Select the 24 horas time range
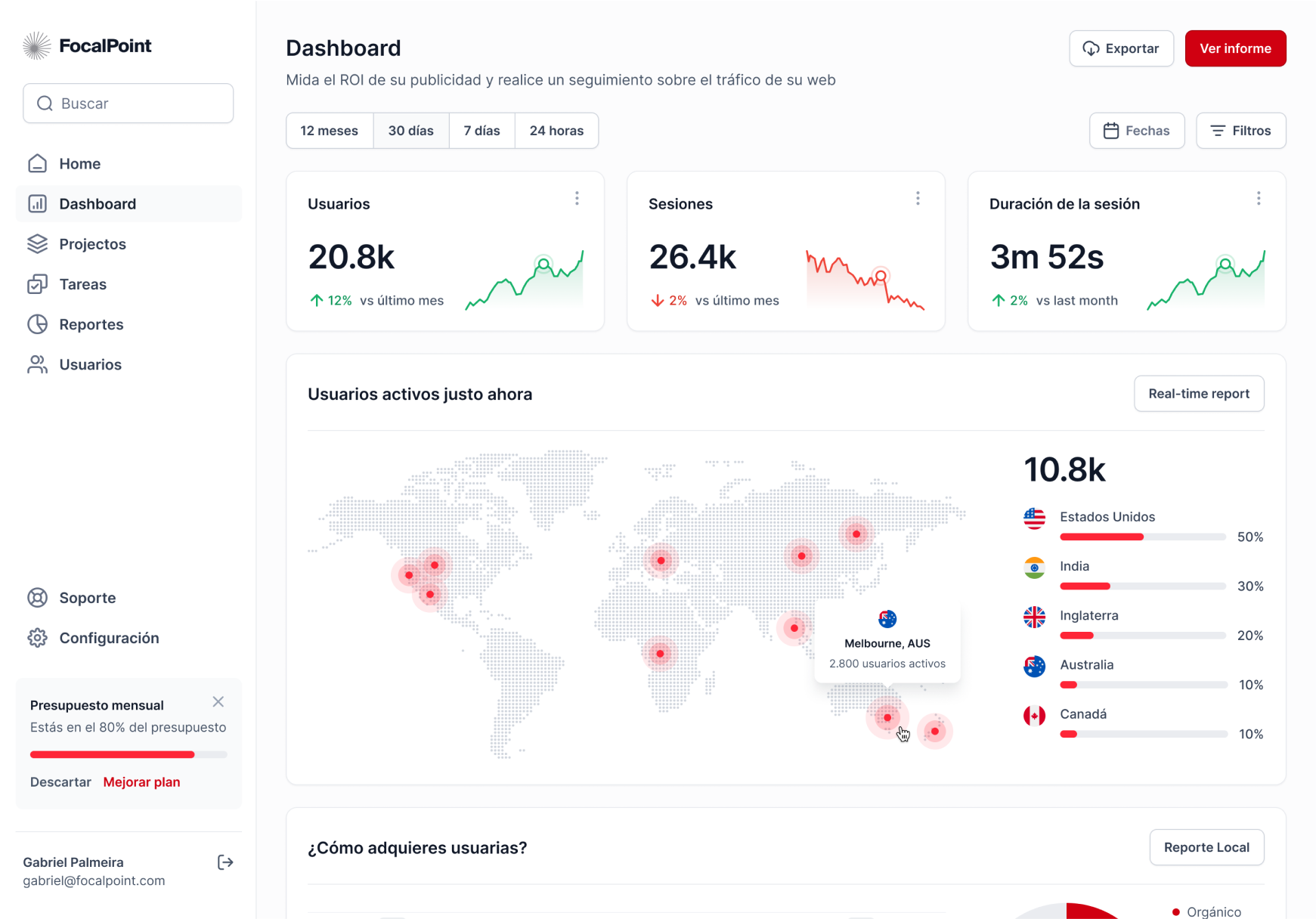The width and height of the screenshot is (1316, 919). pyautogui.click(x=556, y=131)
